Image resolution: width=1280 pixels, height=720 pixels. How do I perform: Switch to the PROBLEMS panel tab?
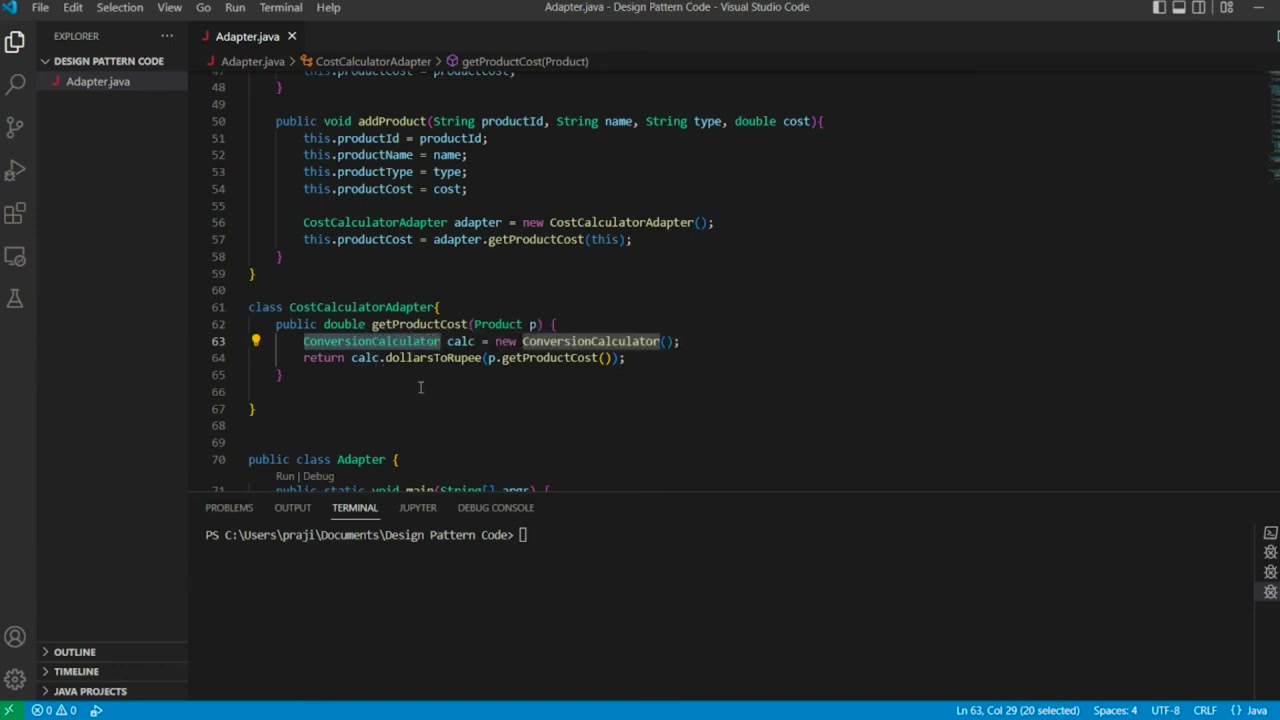pos(229,508)
